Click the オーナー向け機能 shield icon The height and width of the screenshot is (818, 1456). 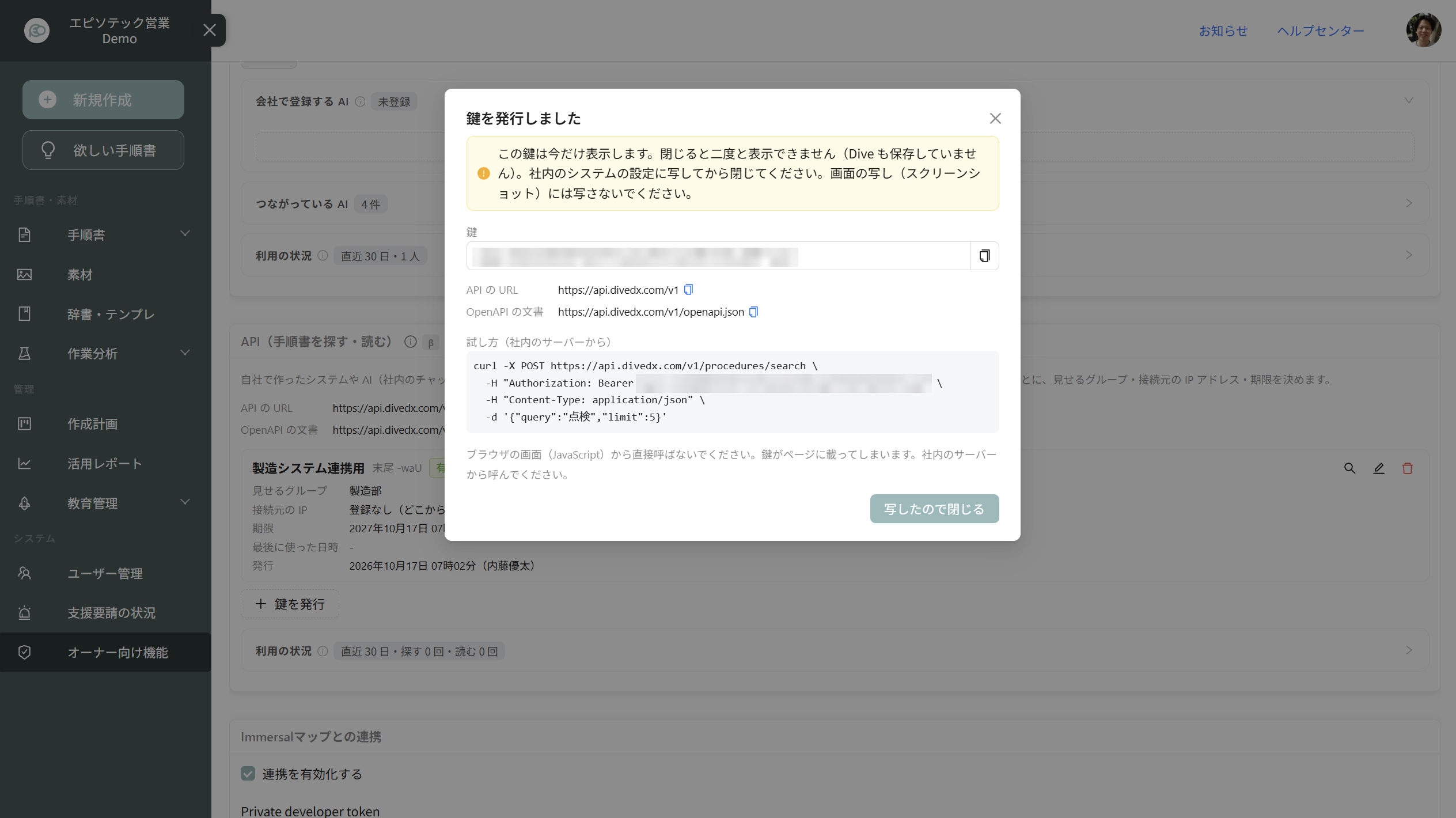pyautogui.click(x=24, y=652)
